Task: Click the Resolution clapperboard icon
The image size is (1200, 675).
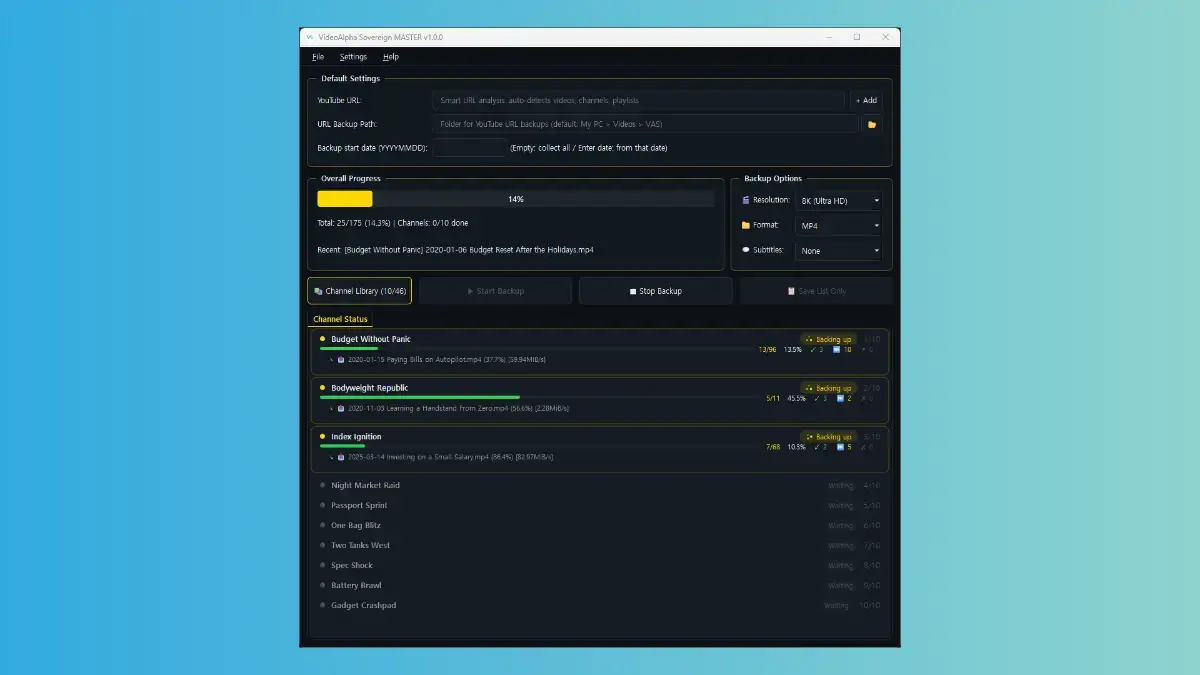Action: click(745, 200)
